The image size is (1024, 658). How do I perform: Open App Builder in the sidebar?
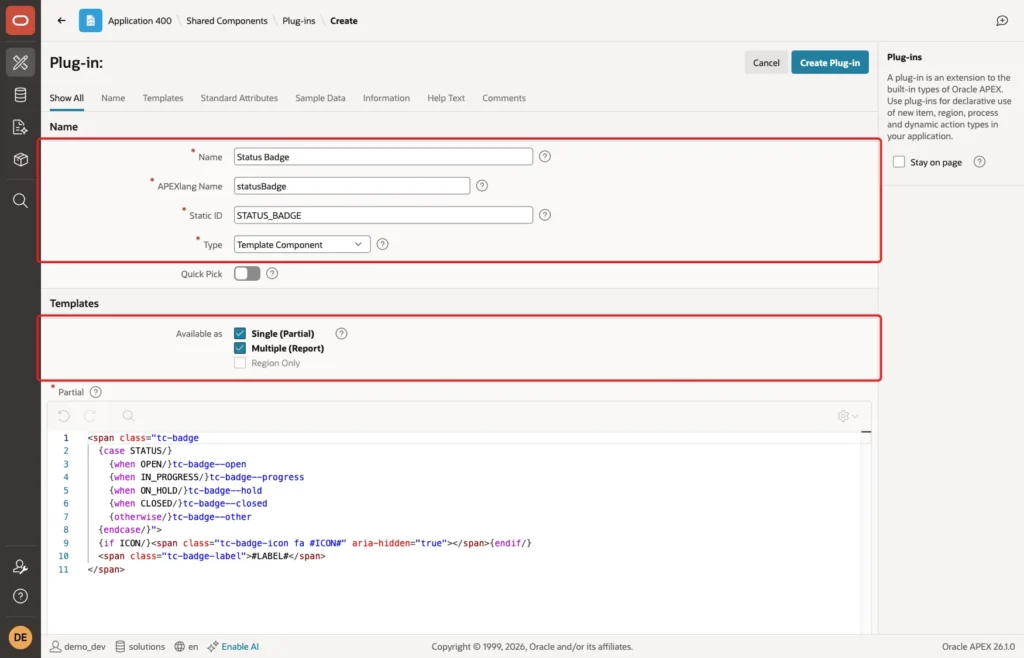click(x=20, y=62)
